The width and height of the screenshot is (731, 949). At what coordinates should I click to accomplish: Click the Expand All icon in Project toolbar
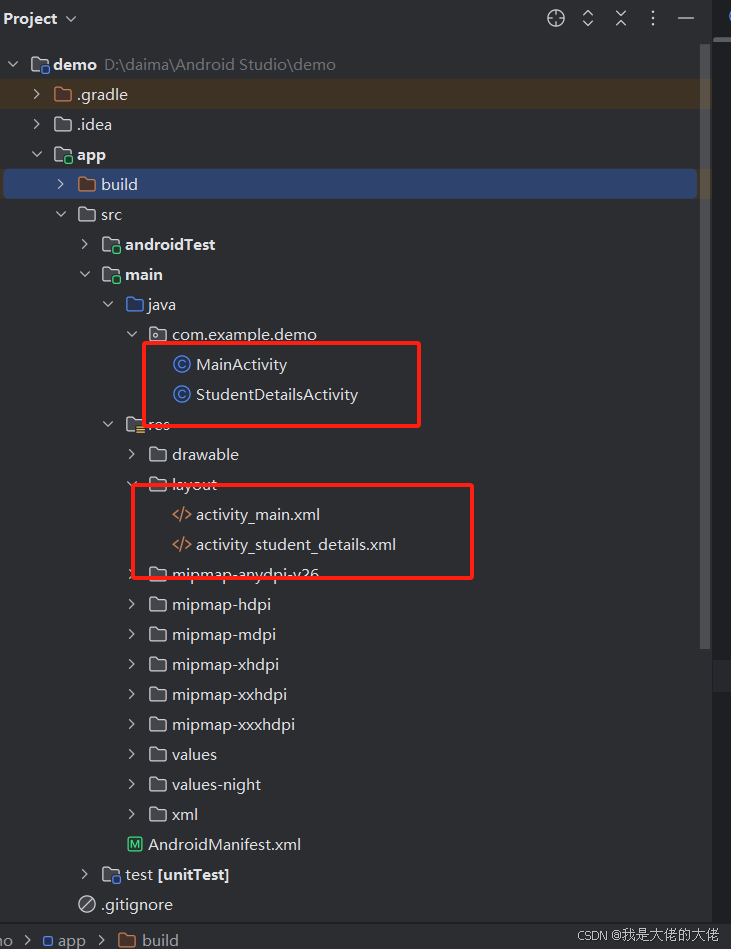coord(587,18)
